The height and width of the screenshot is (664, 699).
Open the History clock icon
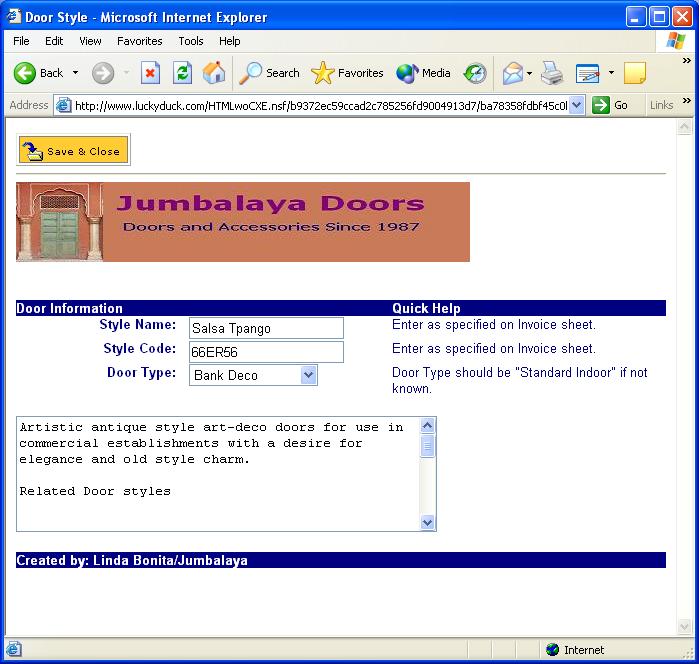coord(475,73)
